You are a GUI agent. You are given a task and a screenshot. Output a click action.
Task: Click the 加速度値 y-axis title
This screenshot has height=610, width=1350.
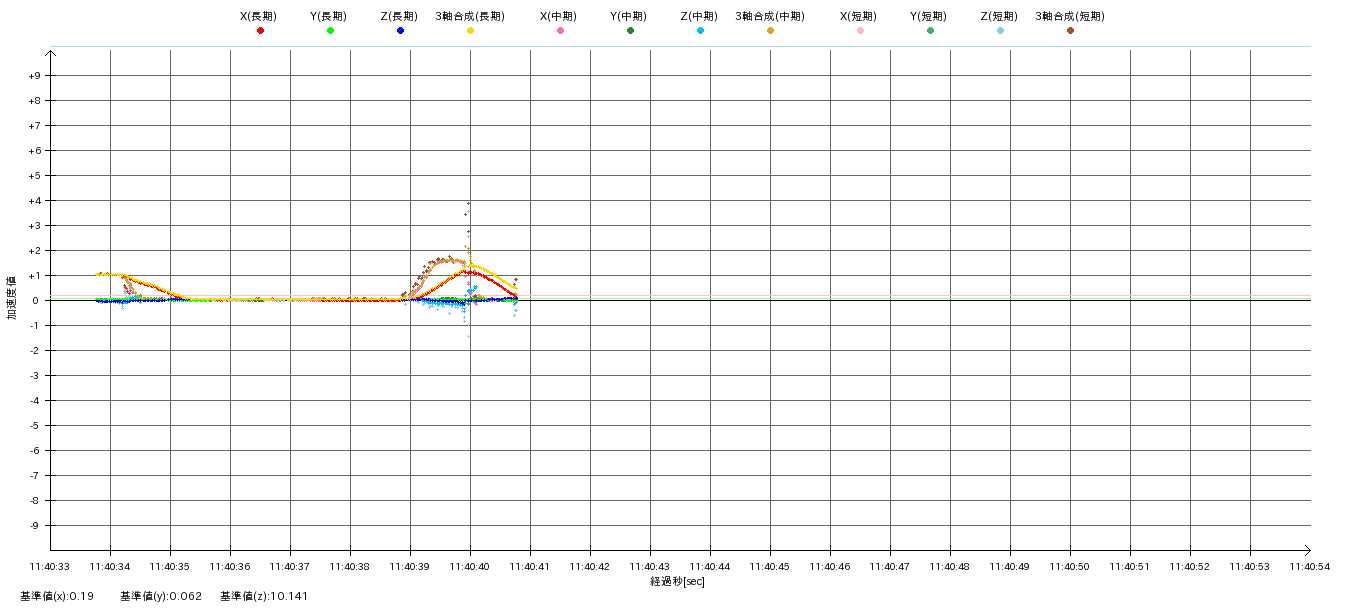(12, 298)
